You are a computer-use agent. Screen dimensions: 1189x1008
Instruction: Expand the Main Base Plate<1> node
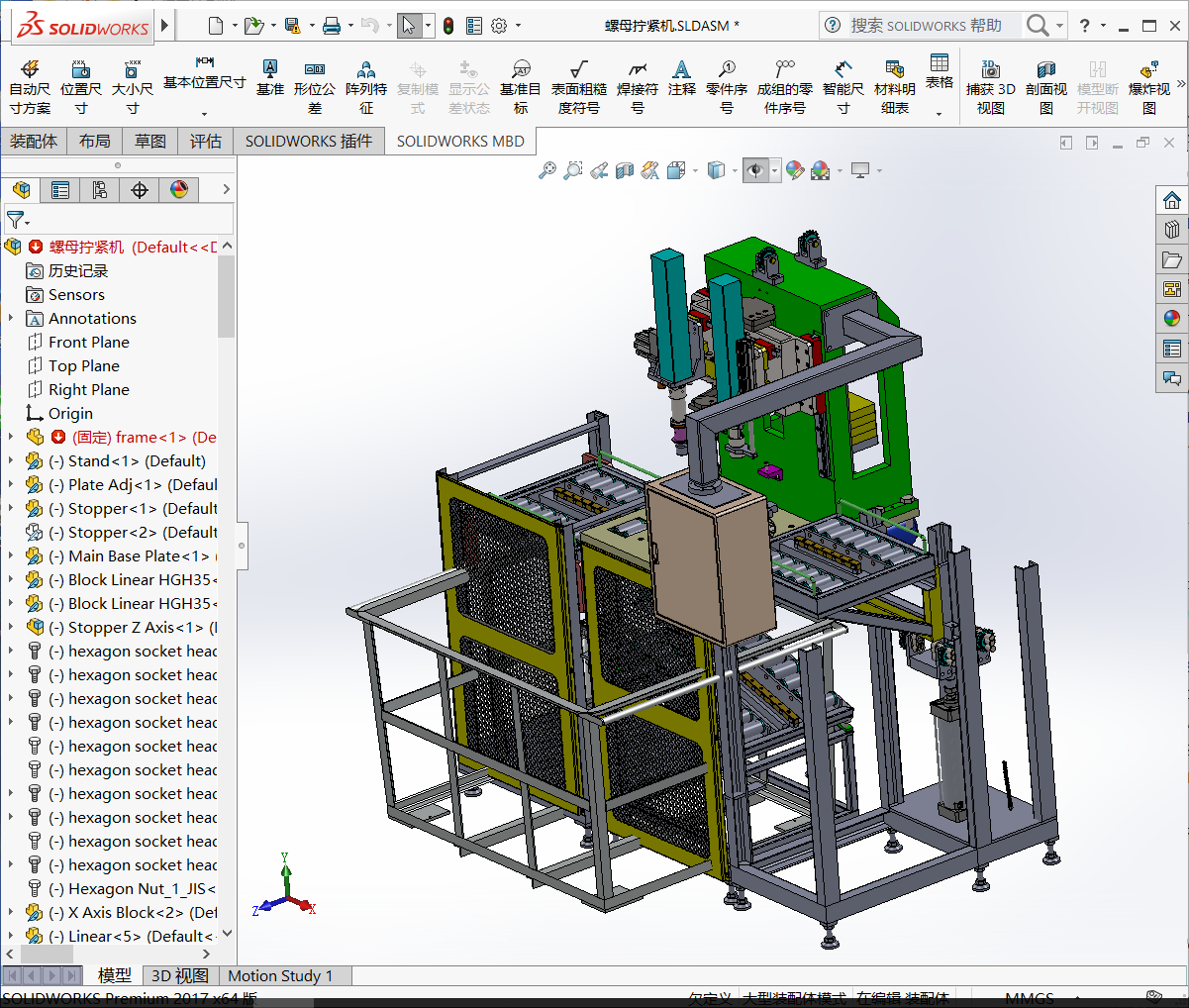11,555
